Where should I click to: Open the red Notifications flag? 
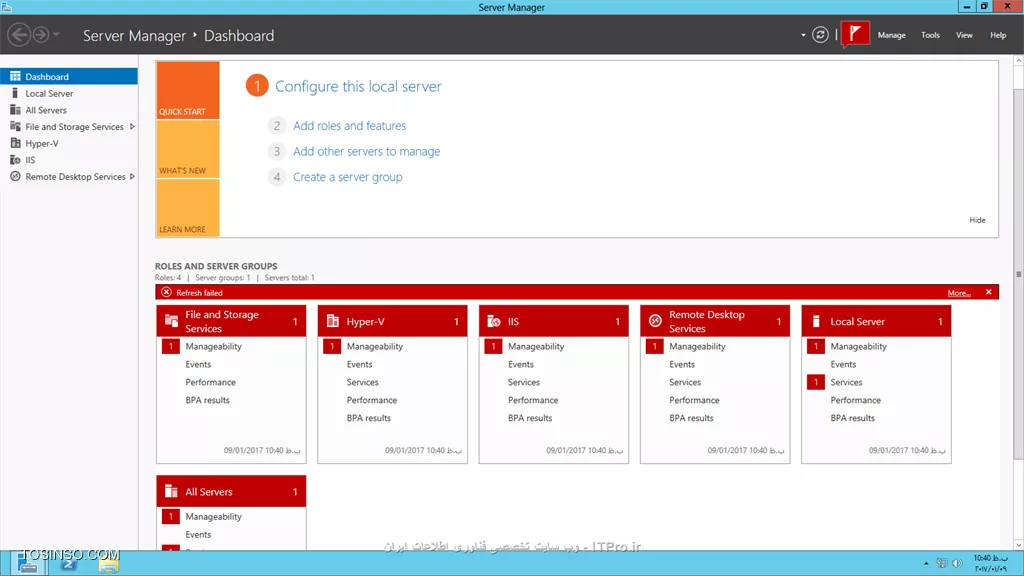point(855,34)
